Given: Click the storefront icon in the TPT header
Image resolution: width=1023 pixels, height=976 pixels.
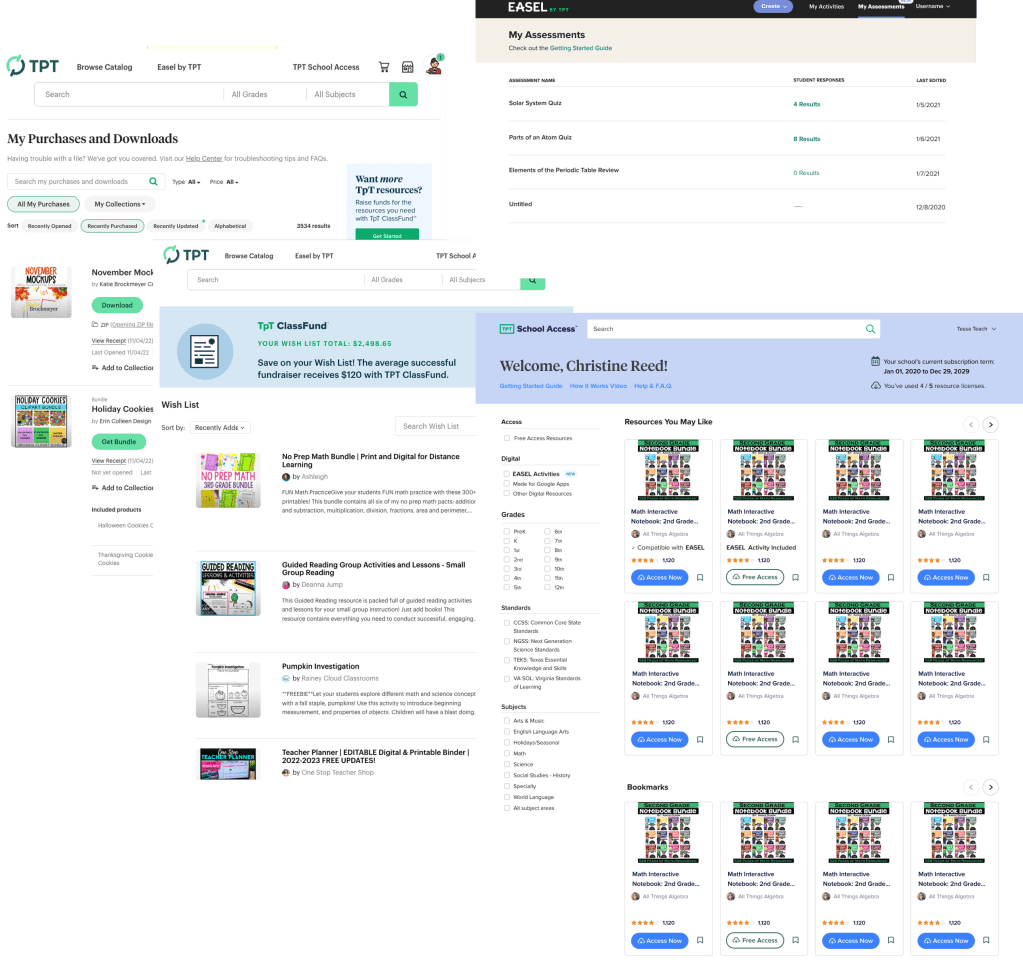Looking at the screenshot, I should 408,67.
